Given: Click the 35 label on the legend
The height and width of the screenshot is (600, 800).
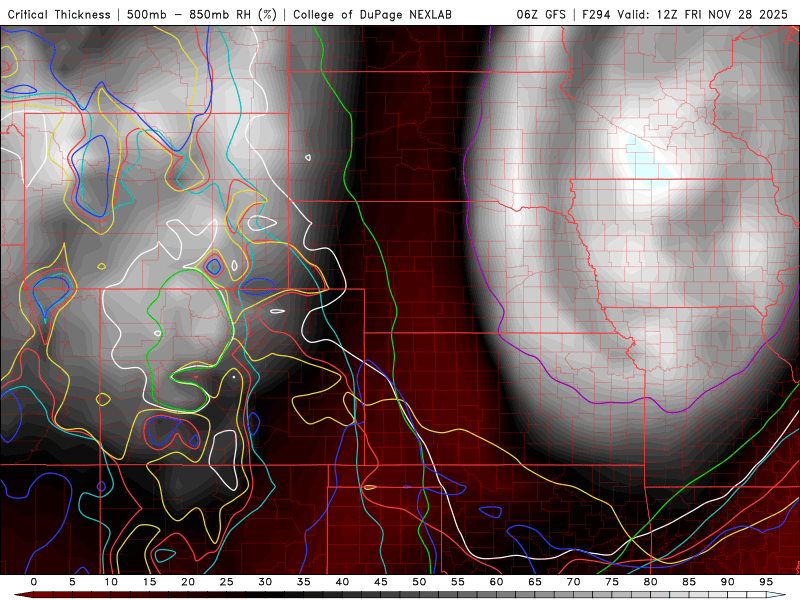Looking at the screenshot, I should click(x=303, y=582).
